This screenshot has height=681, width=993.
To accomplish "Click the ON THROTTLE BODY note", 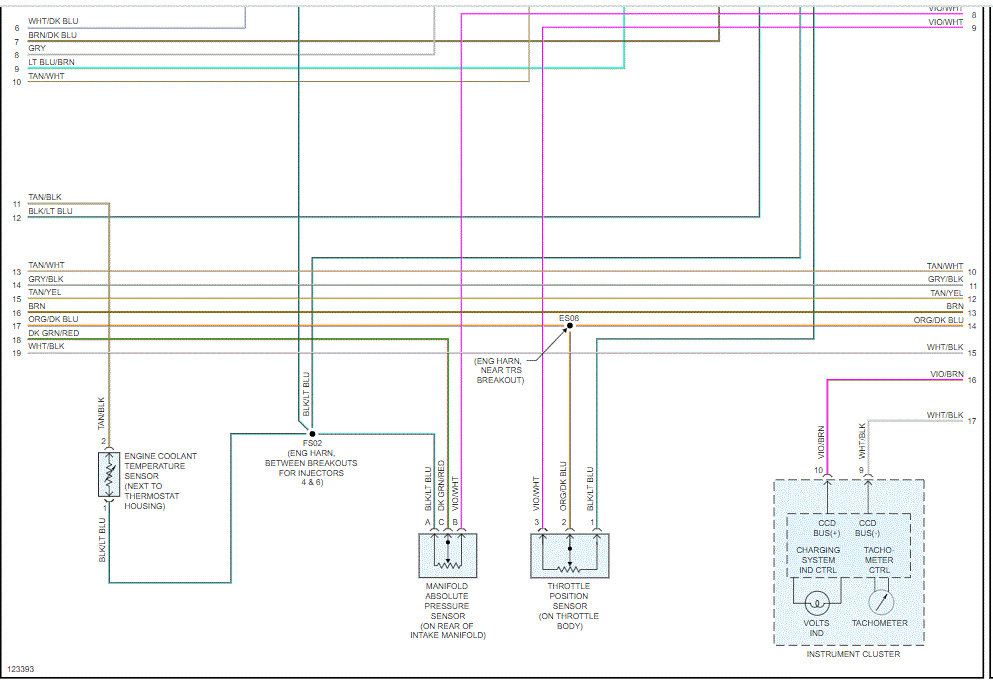I will [x=569, y=621].
